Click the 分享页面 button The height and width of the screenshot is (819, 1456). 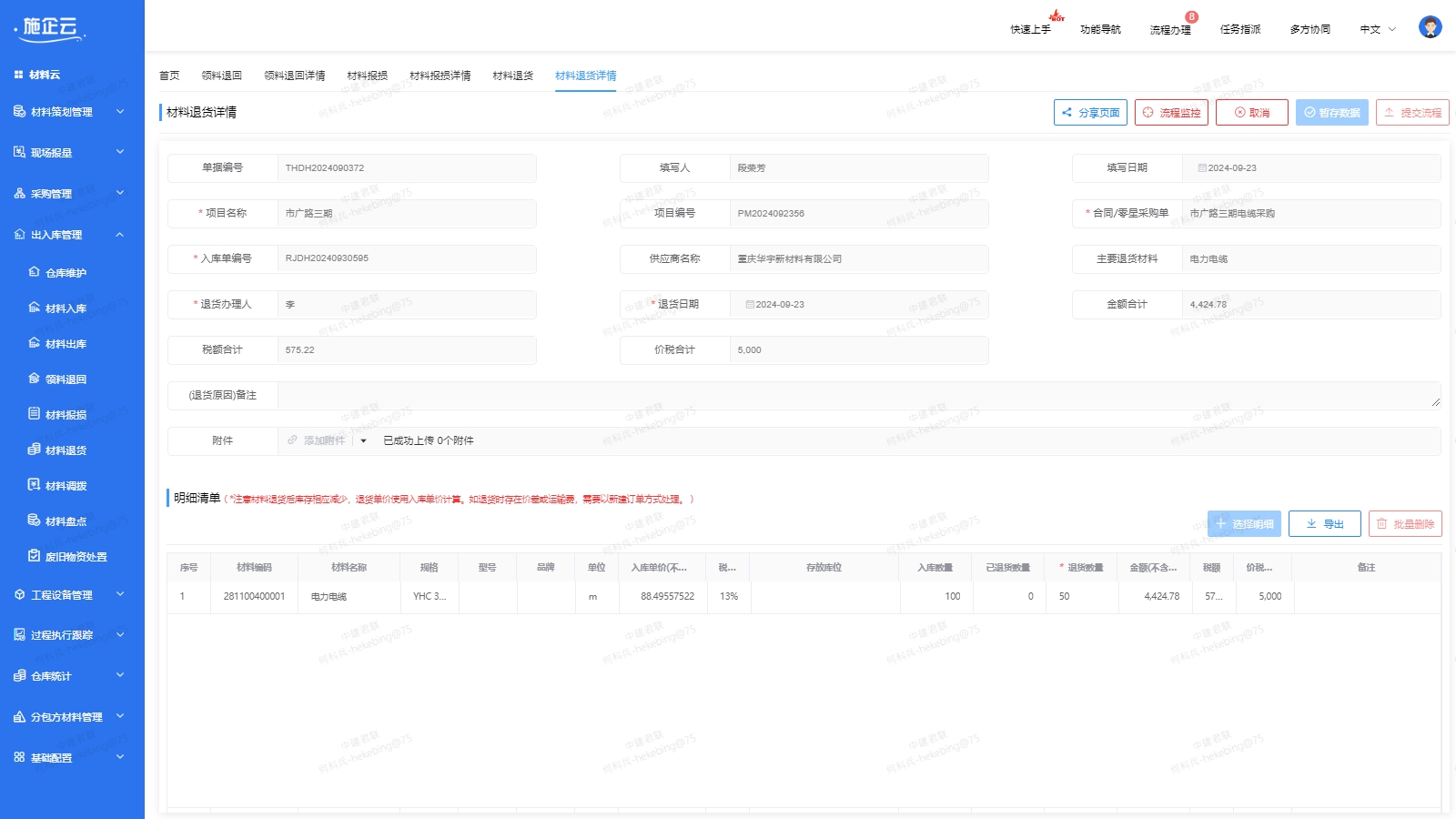point(1090,113)
